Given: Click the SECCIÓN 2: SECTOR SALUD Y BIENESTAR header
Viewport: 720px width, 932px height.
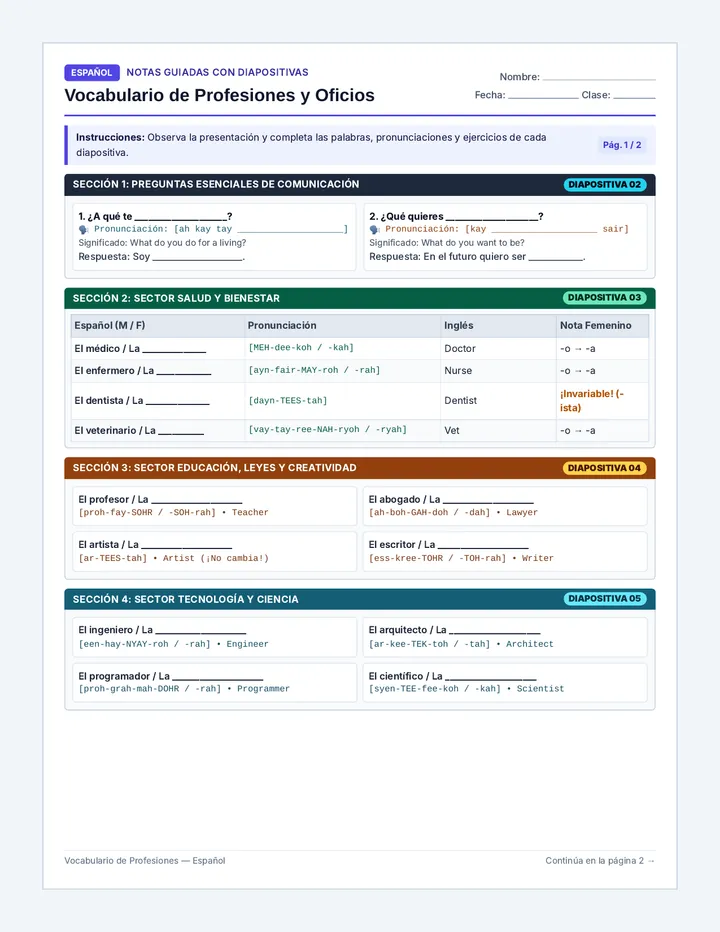Looking at the screenshot, I should pos(176,298).
